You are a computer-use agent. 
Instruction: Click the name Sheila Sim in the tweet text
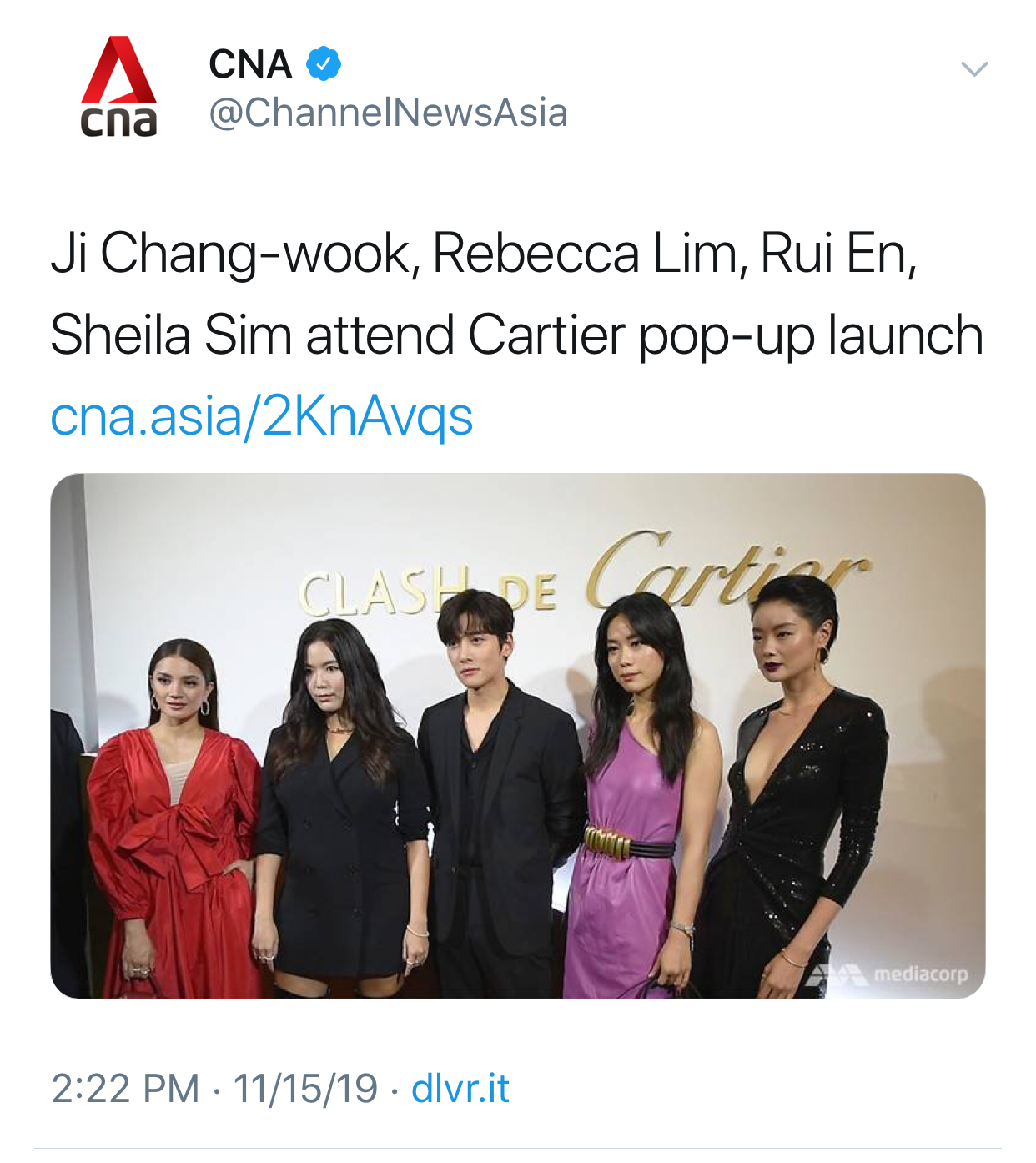click(x=170, y=335)
